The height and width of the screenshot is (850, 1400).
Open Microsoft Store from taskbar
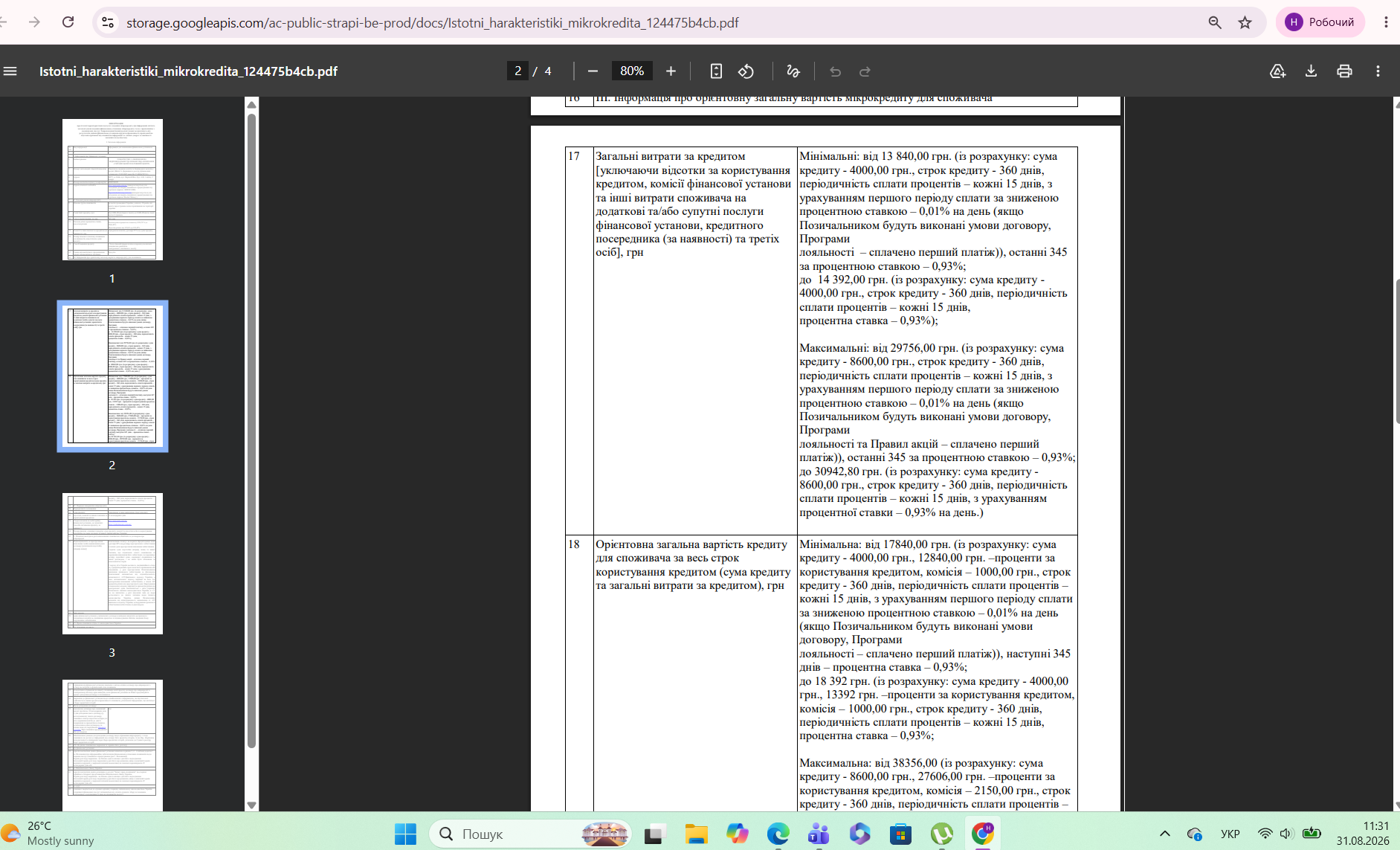point(900,834)
